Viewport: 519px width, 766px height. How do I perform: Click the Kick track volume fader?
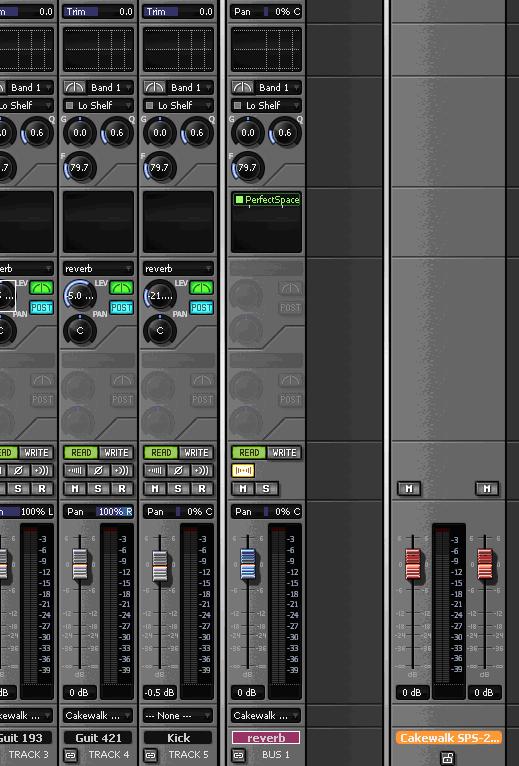pyautogui.click(x=160, y=566)
